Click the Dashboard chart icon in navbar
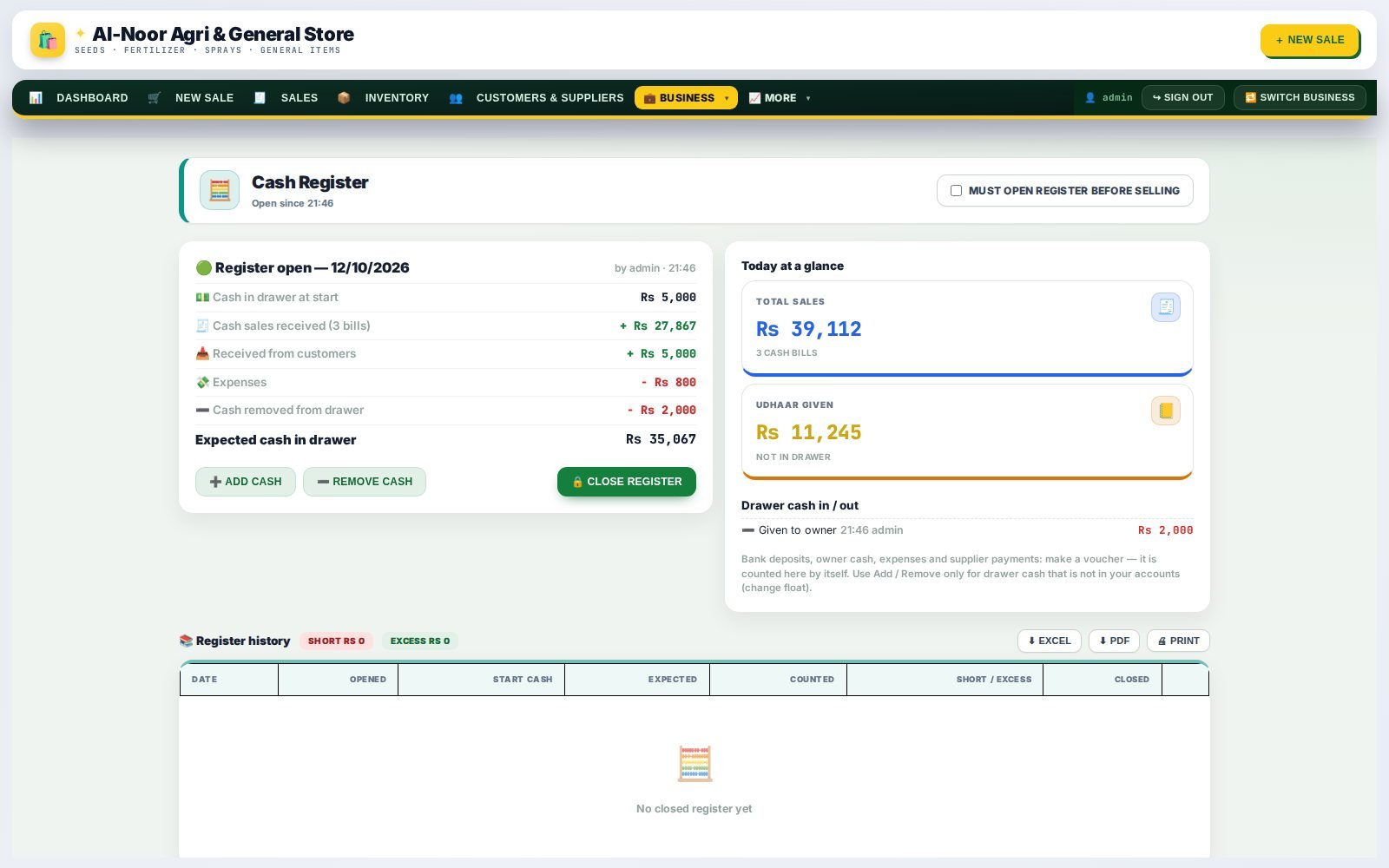Viewport: 1389px width, 868px height. coord(36,98)
